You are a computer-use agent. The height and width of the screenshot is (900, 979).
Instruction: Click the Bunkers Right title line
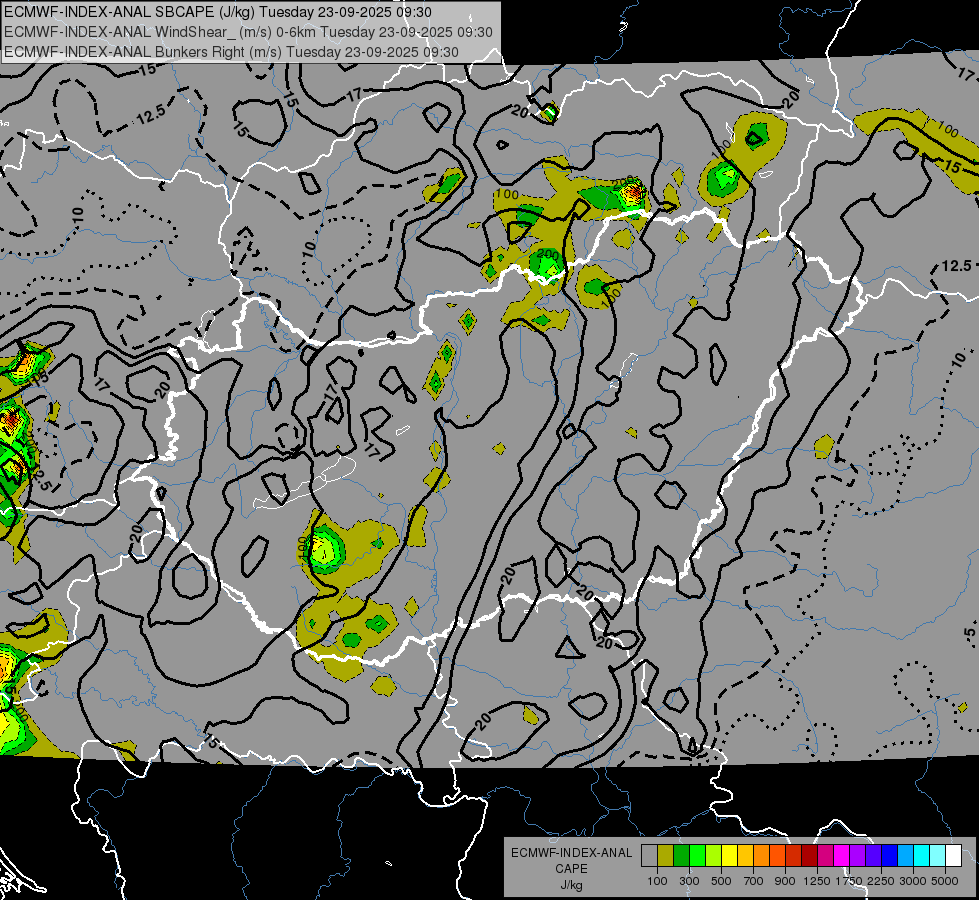point(231,52)
